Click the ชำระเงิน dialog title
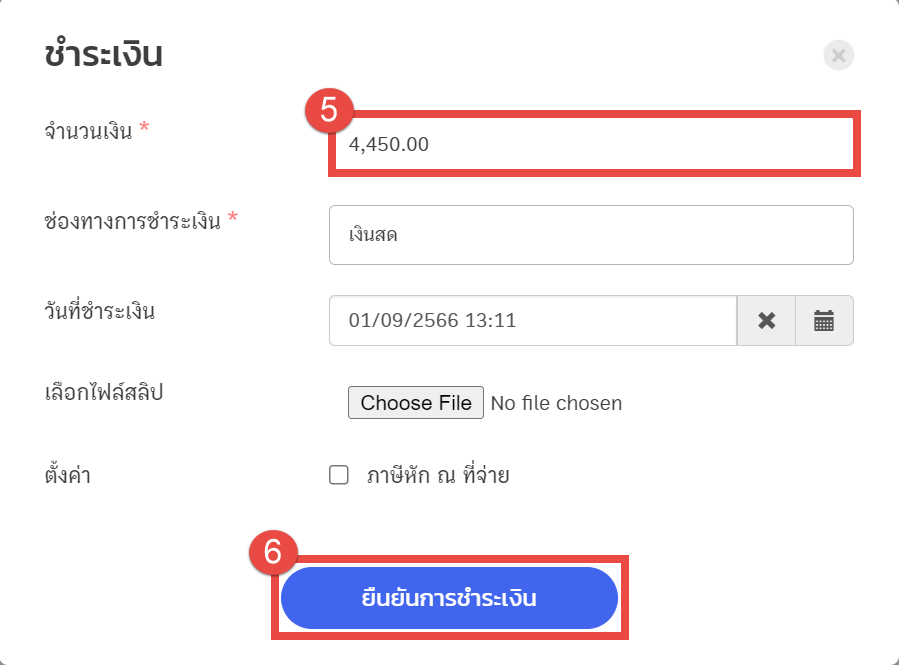 pos(104,55)
